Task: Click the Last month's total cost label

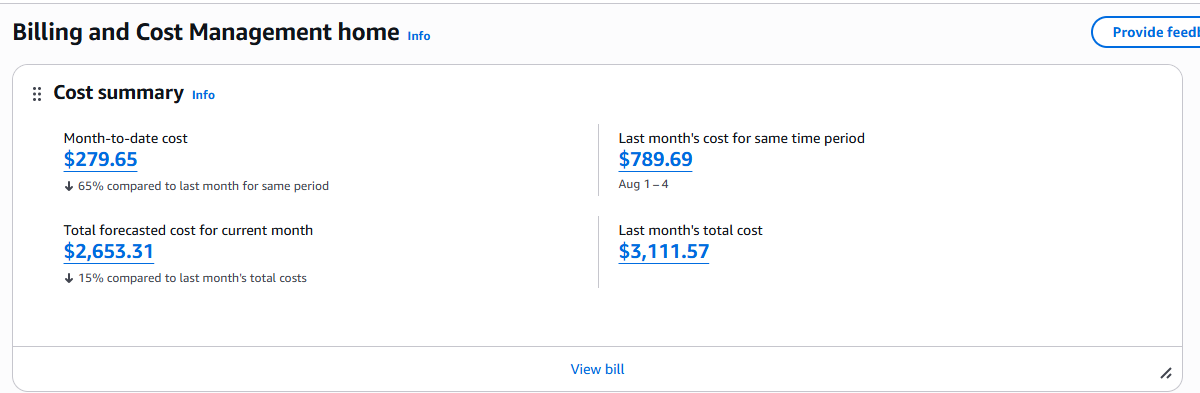Action: pyautogui.click(x=691, y=230)
